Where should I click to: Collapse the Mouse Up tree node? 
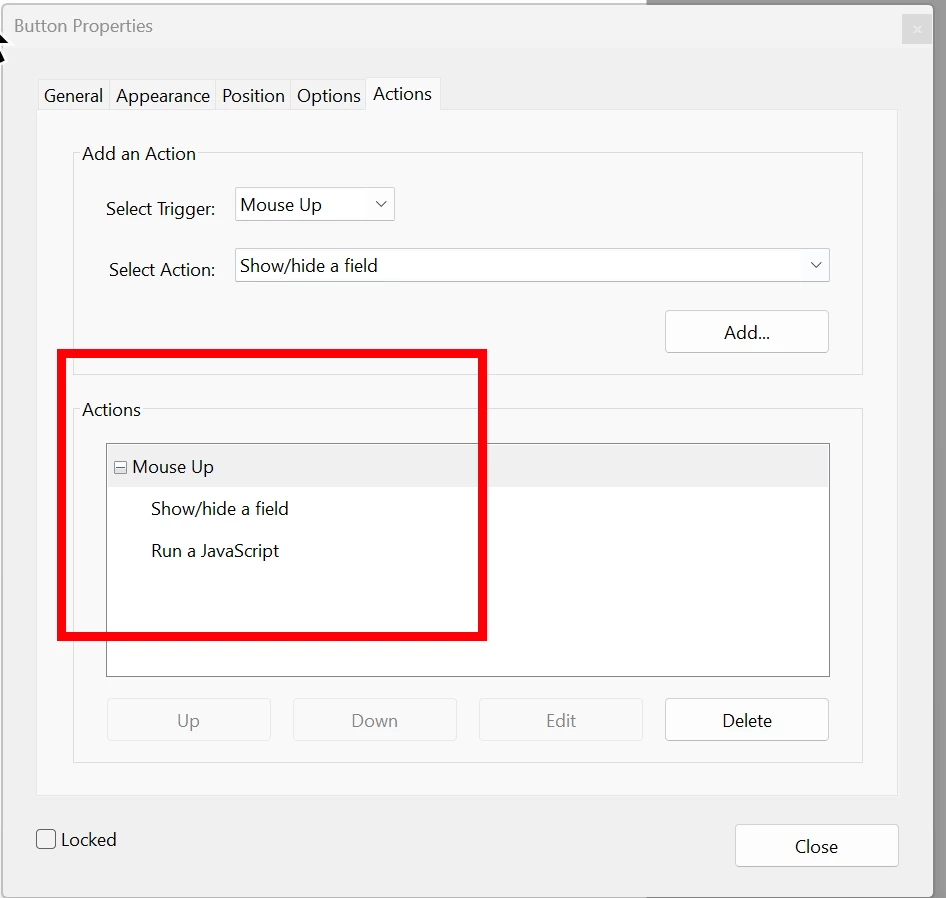click(x=121, y=468)
